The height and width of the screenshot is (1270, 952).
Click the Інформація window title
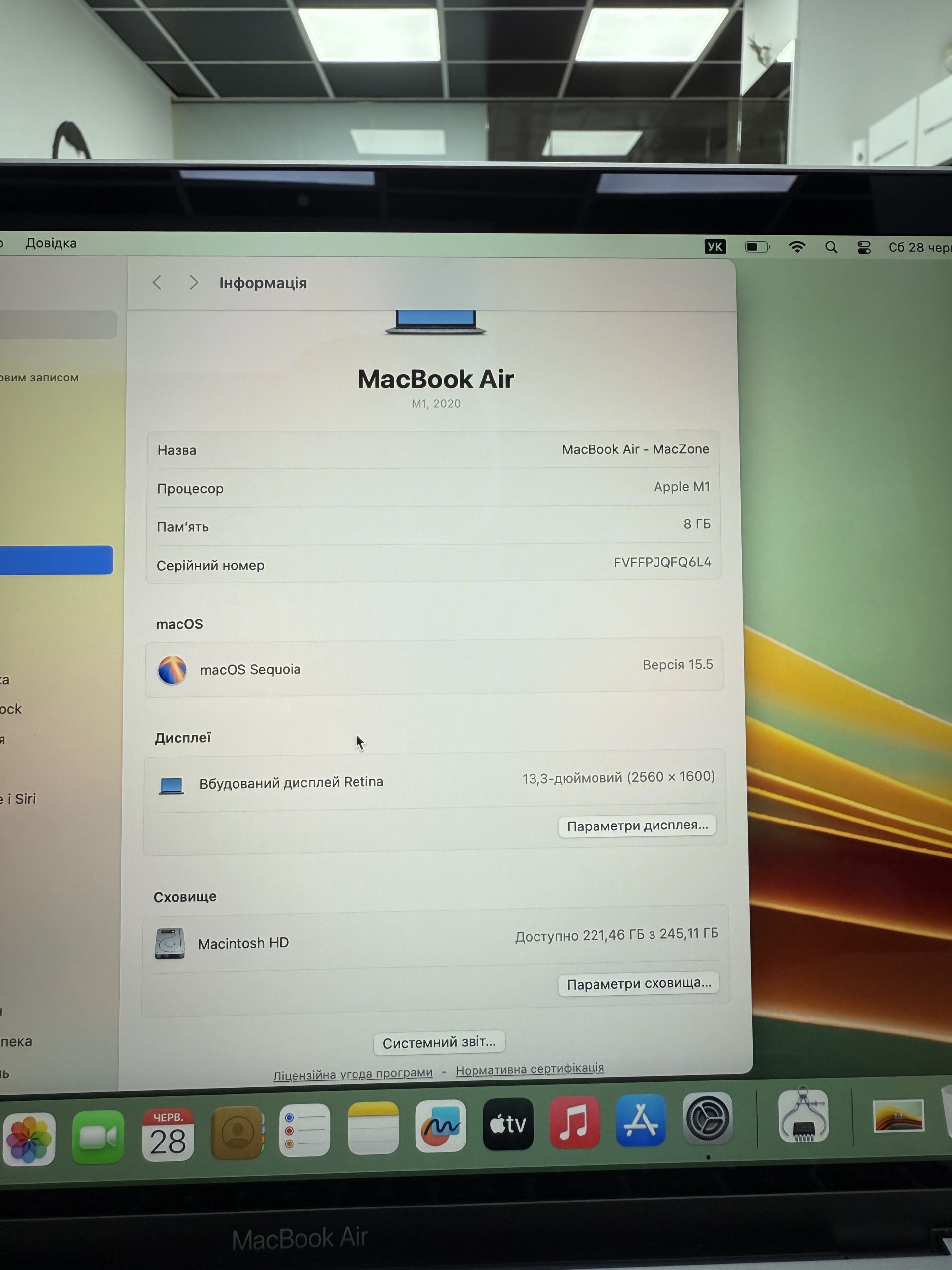pos(263,283)
